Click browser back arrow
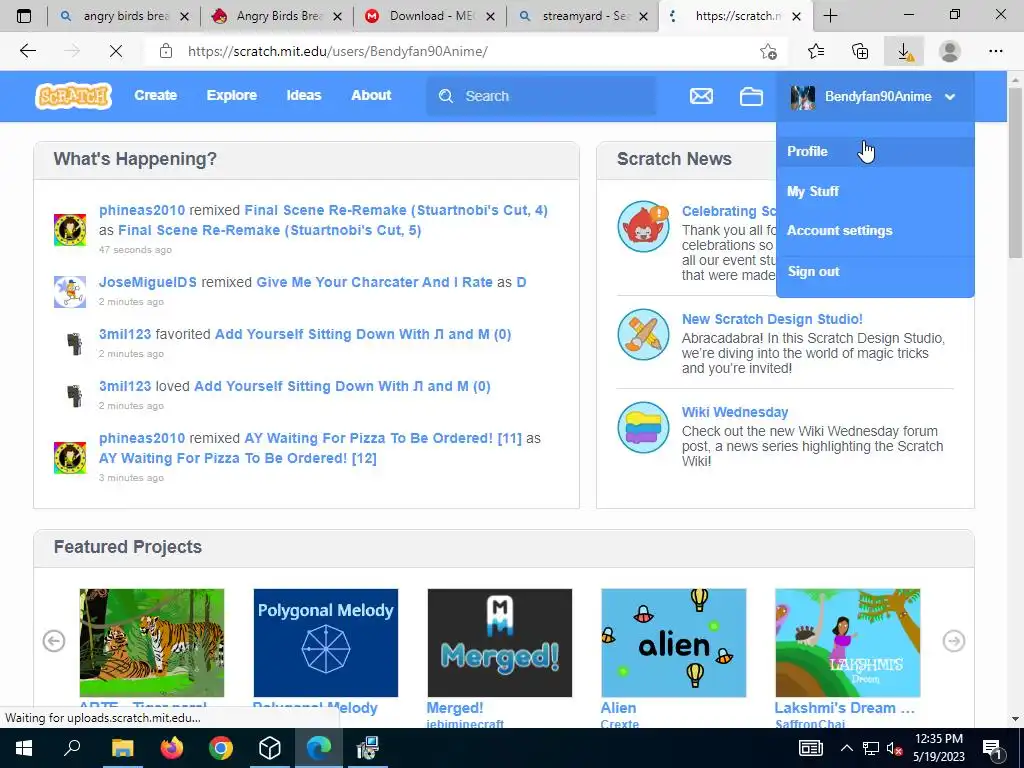 pos(27,51)
